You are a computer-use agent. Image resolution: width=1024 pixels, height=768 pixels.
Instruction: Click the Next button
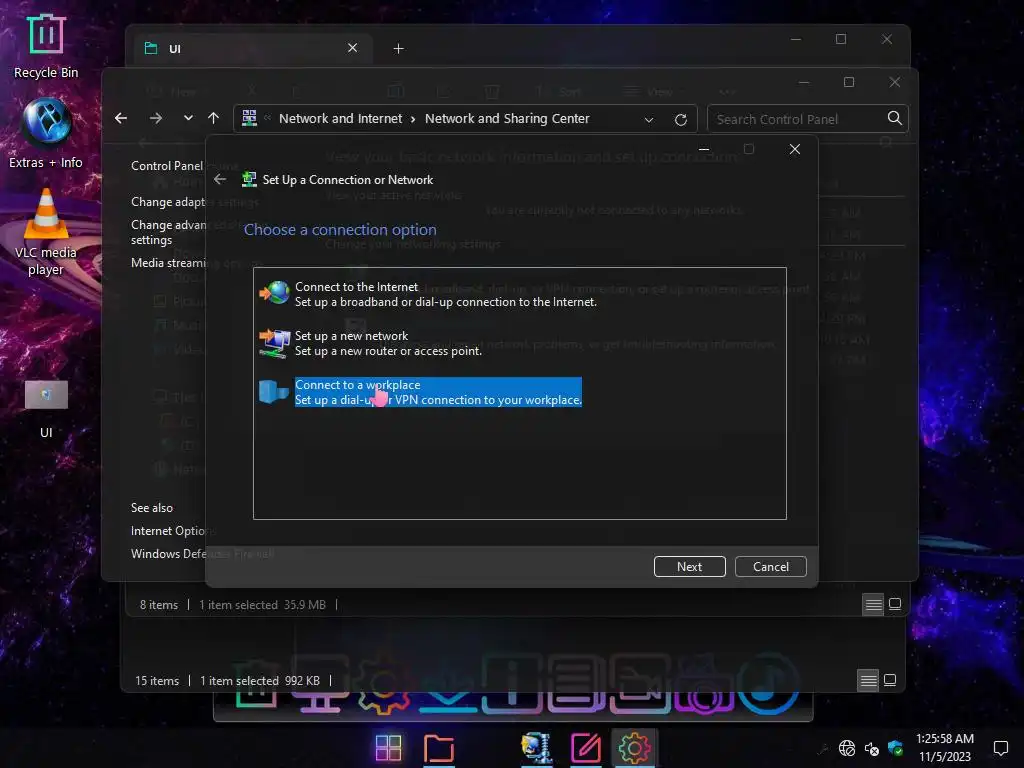(690, 566)
